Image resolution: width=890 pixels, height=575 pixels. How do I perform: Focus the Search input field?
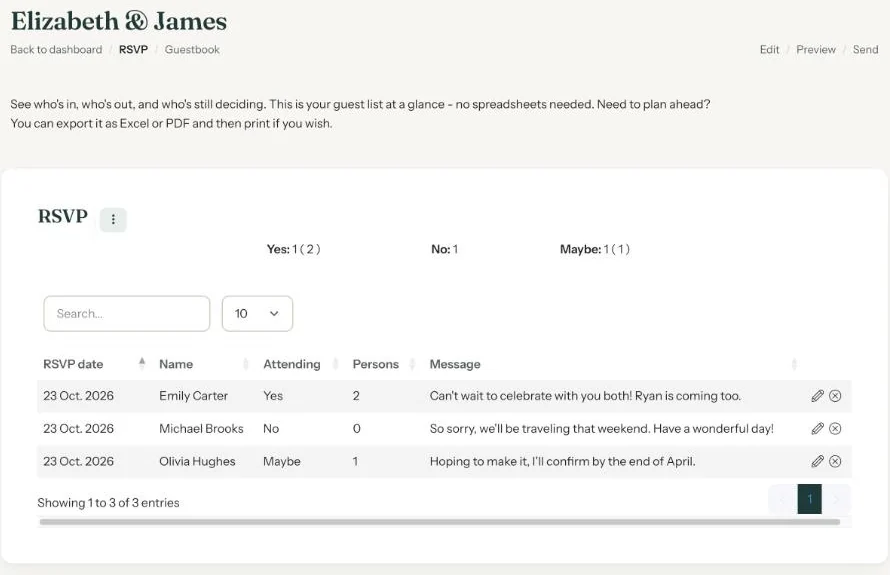[x=127, y=313]
